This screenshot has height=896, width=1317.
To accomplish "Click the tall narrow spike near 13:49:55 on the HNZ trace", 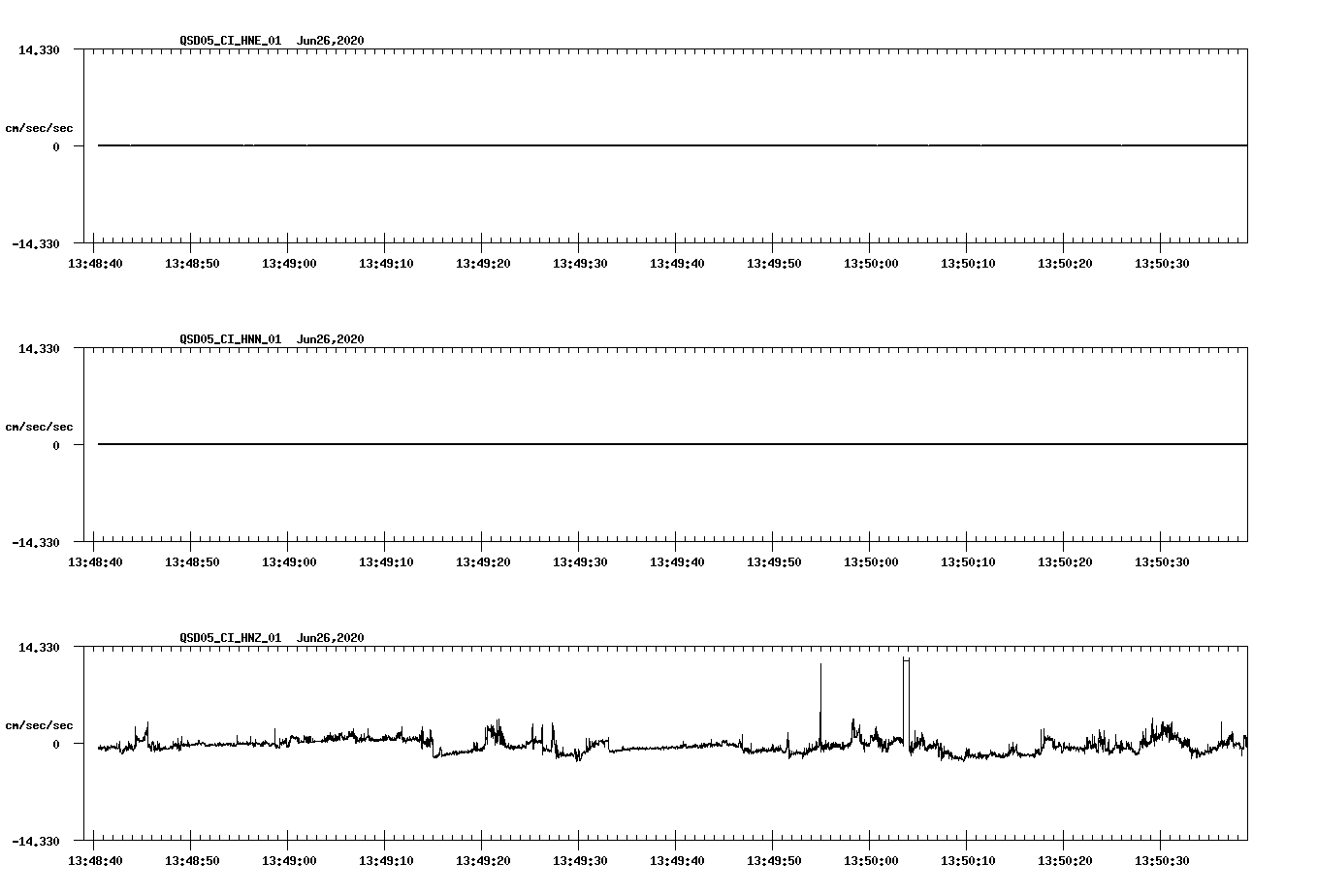I will (820, 703).
